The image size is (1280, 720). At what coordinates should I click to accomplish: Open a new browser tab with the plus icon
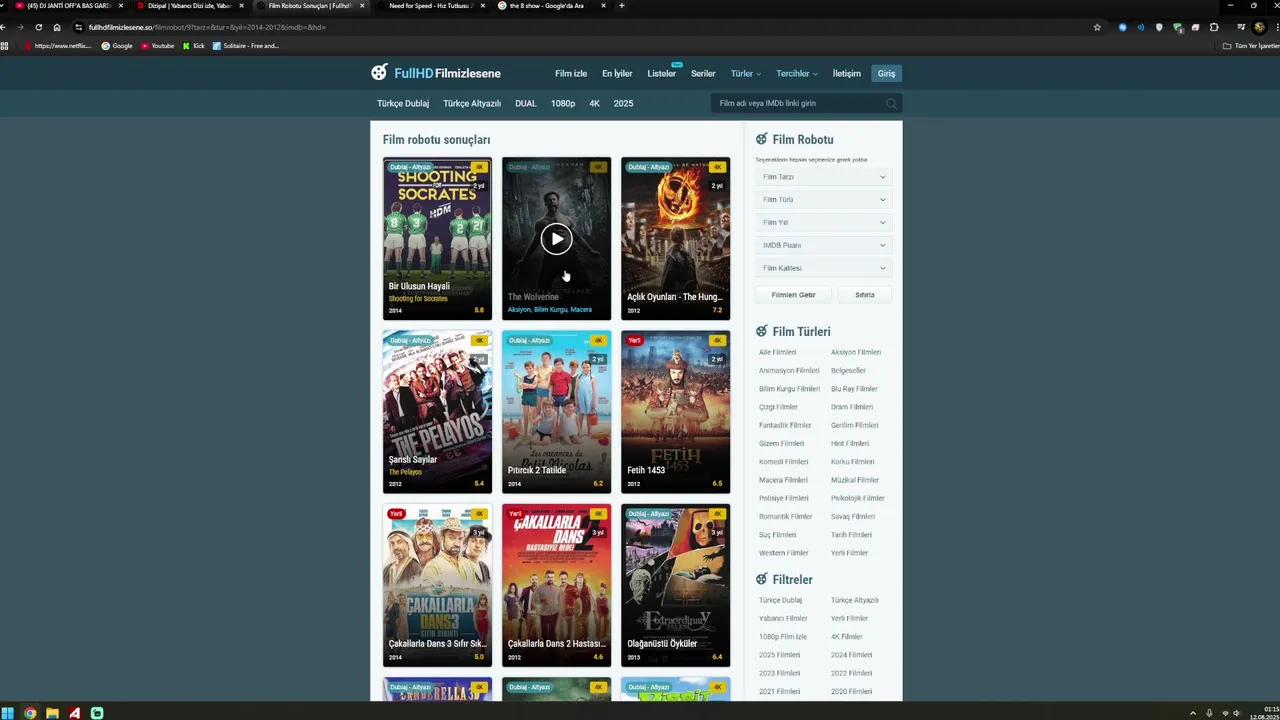click(622, 6)
